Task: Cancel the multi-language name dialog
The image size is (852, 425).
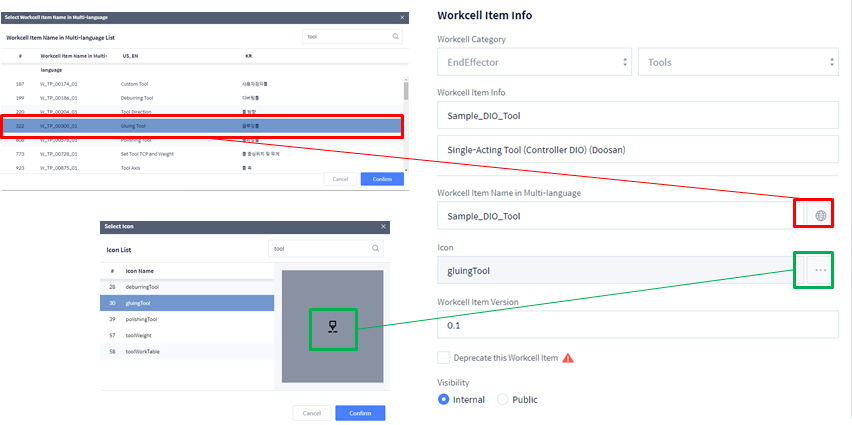Action: [x=340, y=179]
